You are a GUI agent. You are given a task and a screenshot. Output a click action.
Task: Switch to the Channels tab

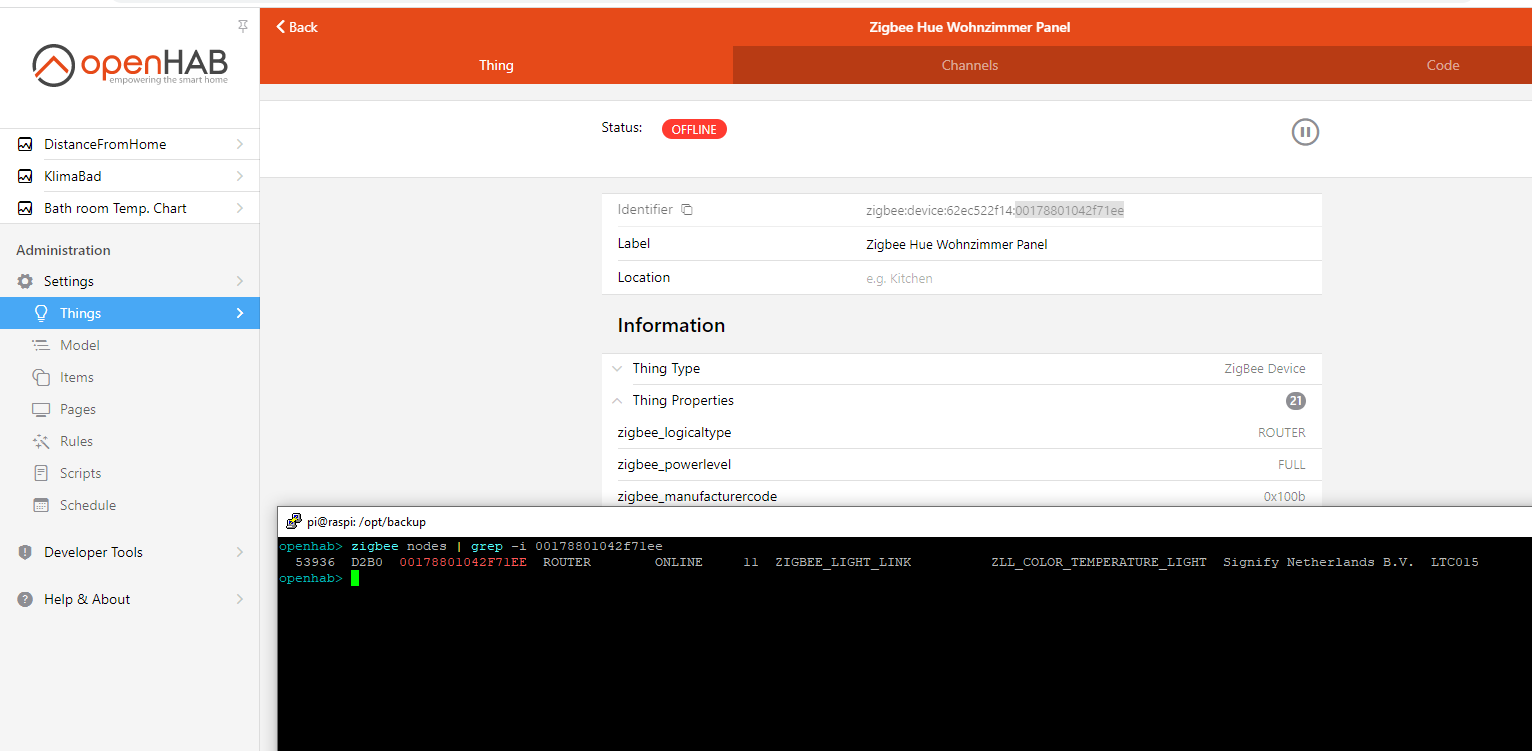point(969,65)
